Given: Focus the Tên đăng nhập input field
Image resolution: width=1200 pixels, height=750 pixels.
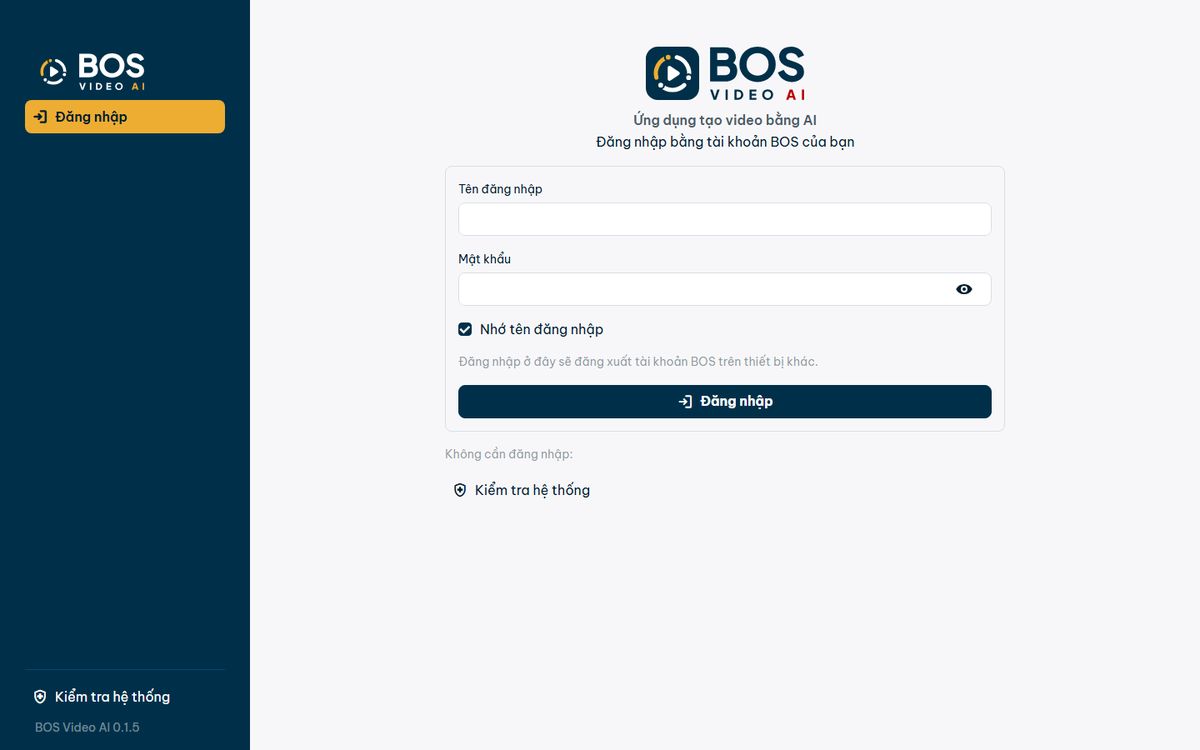Looking at the screenshot, I should 725,219.
